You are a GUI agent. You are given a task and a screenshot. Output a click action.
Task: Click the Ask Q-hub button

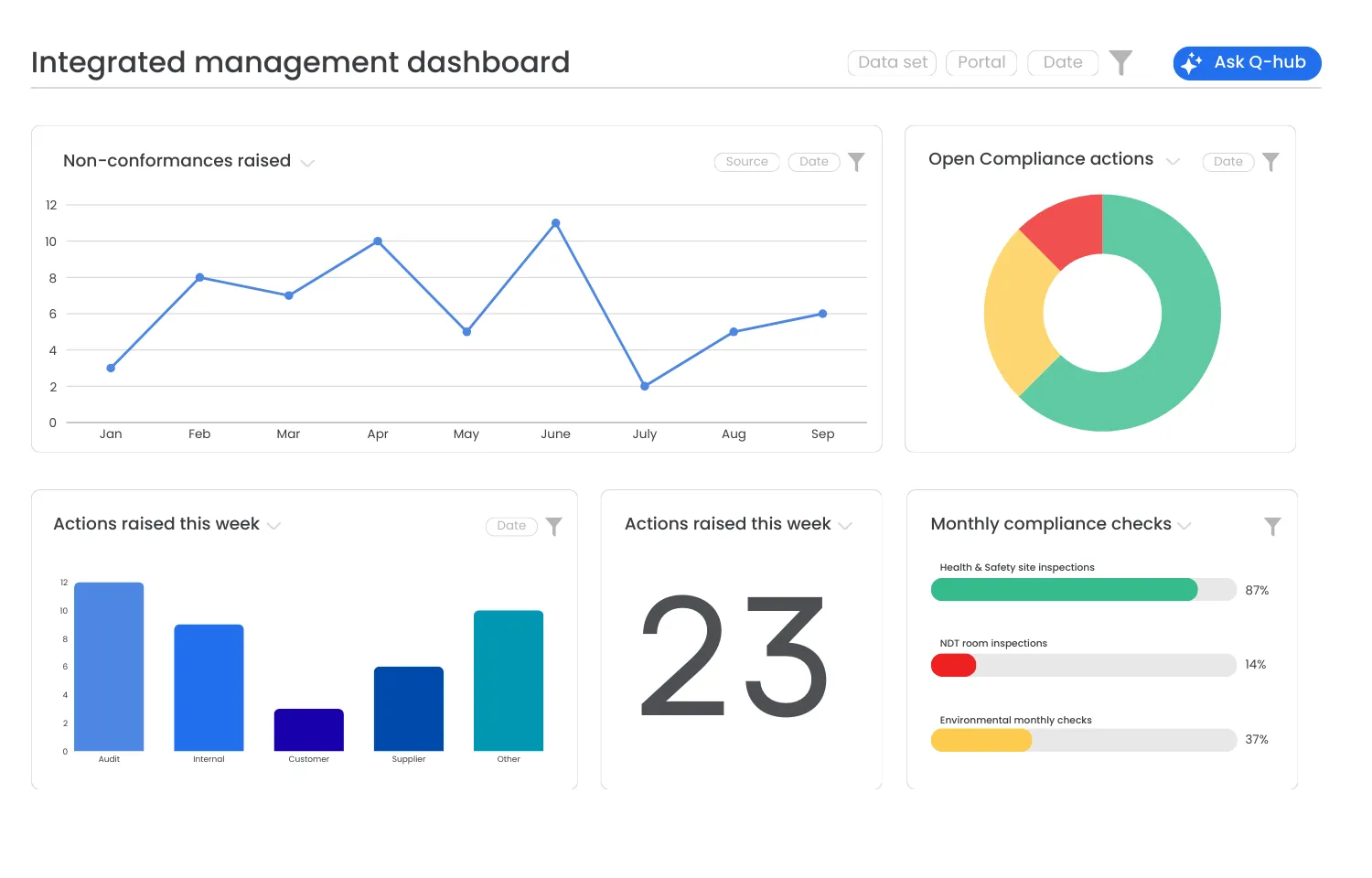[1247, 63]
